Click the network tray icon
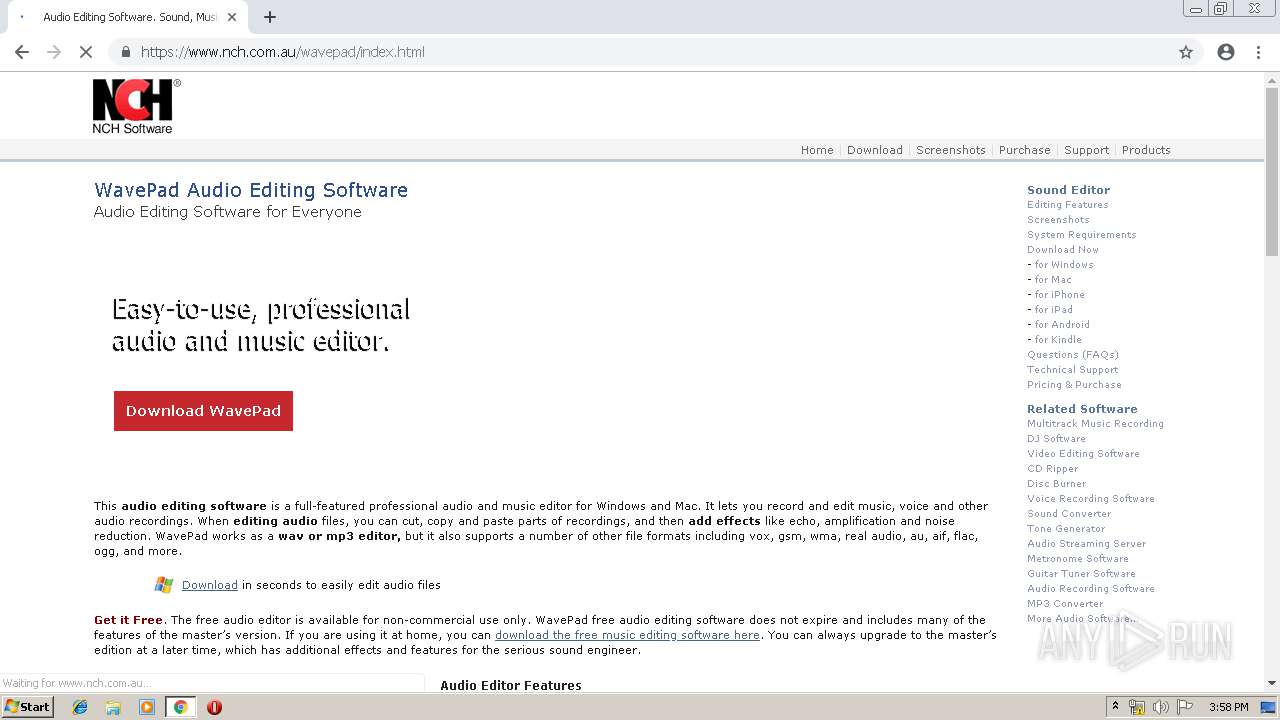This screenshot has height=720, width=1280. [1137, 707]
